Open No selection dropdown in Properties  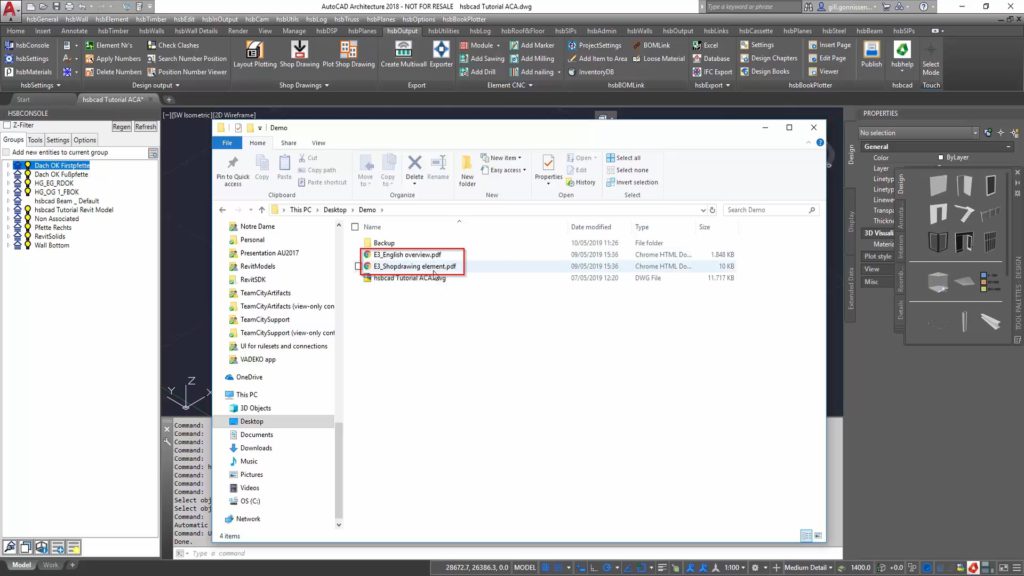click(x=918, y=133)
